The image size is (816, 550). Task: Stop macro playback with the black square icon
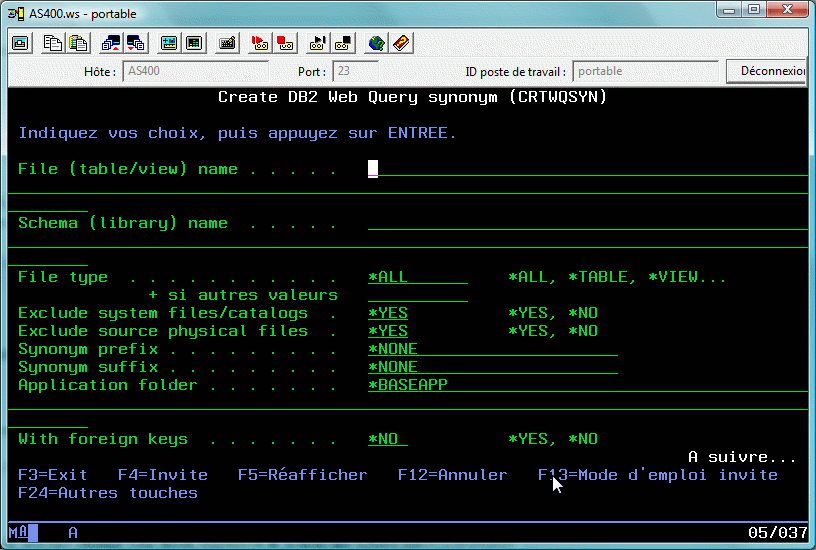[x=342, y=43]
